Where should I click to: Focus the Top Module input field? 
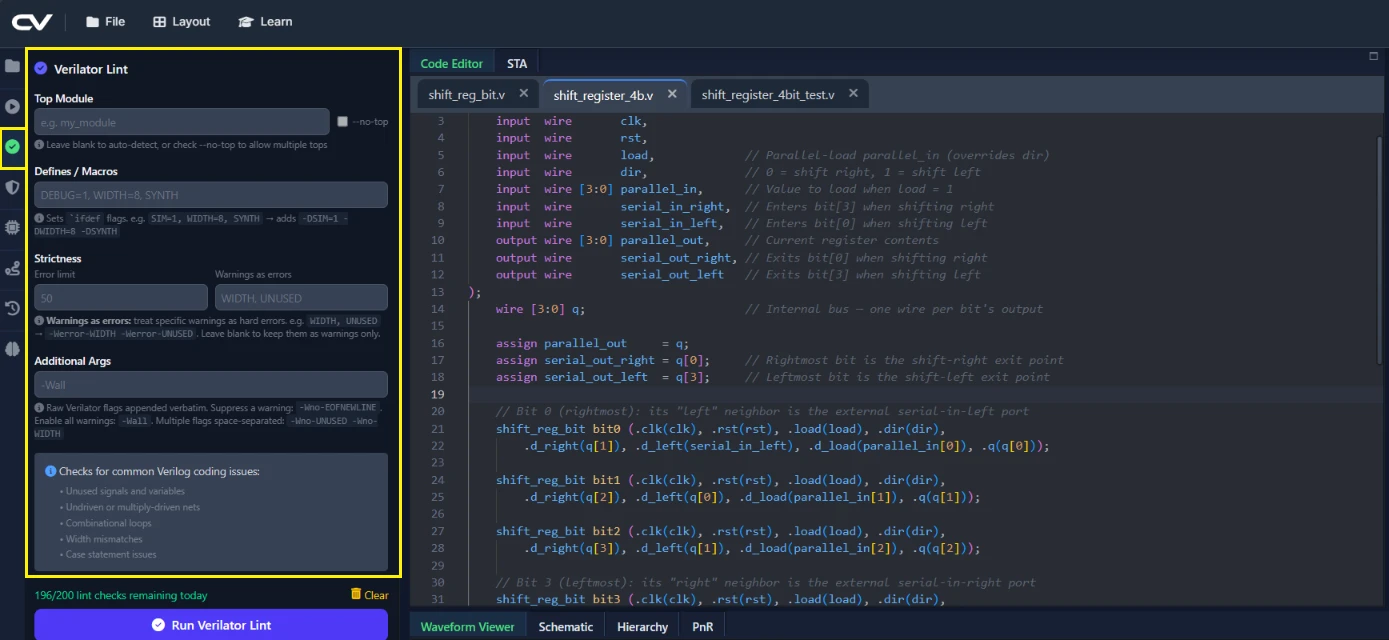[x=182, y=122]
